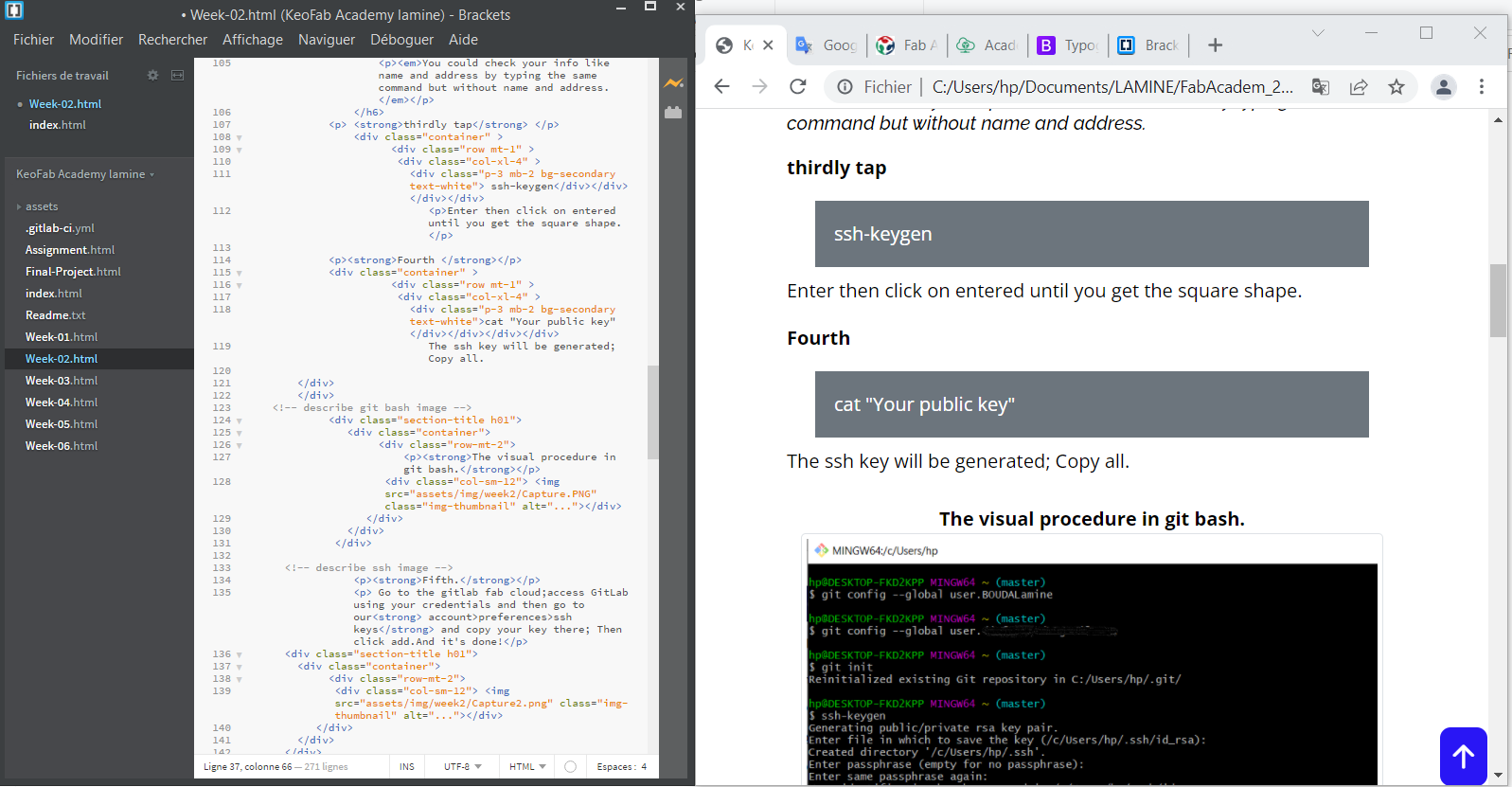Click cursor position Ligne 37 status text
Screen dimensions: 1512x787
pos(248,766)
